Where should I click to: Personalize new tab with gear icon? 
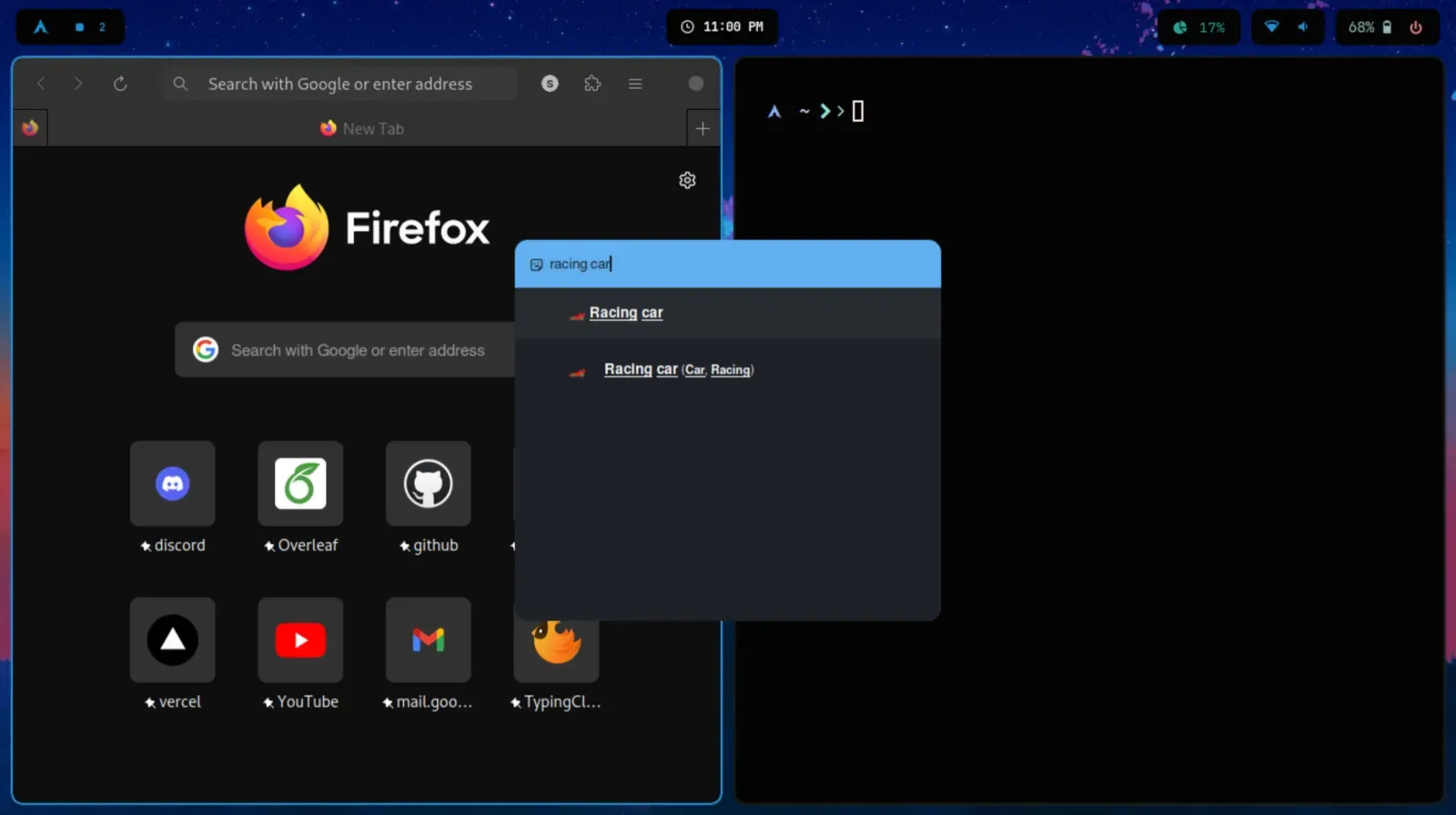(x=687, y=180)
